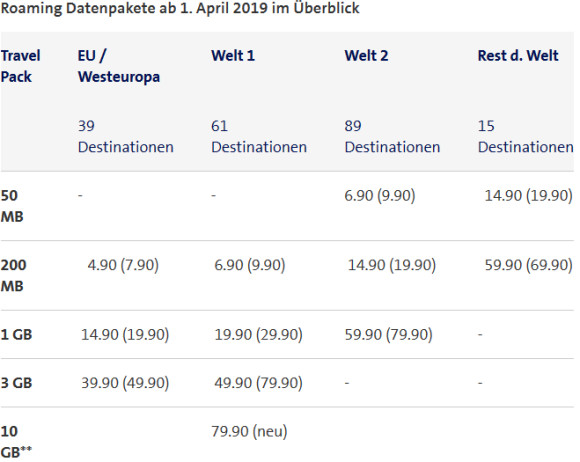
Task: Click the 59.90 (79.90) price cell
Action: [x=388, y=335]
